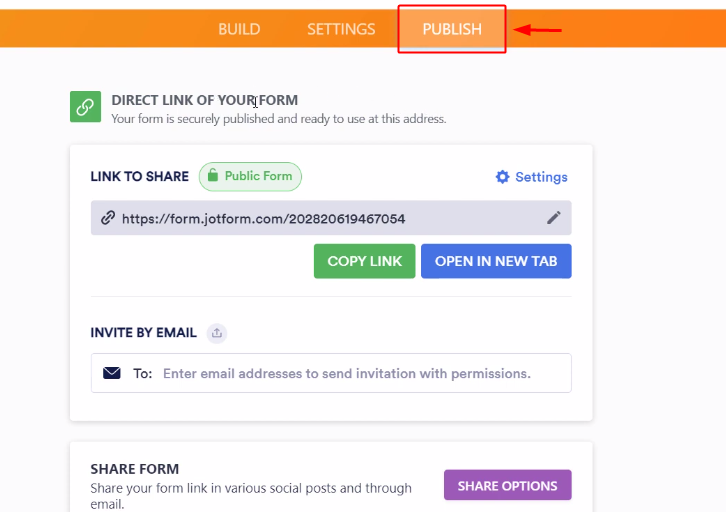Open the SETTINGS tab
The image size is (726, 512).
coord(341,29)
